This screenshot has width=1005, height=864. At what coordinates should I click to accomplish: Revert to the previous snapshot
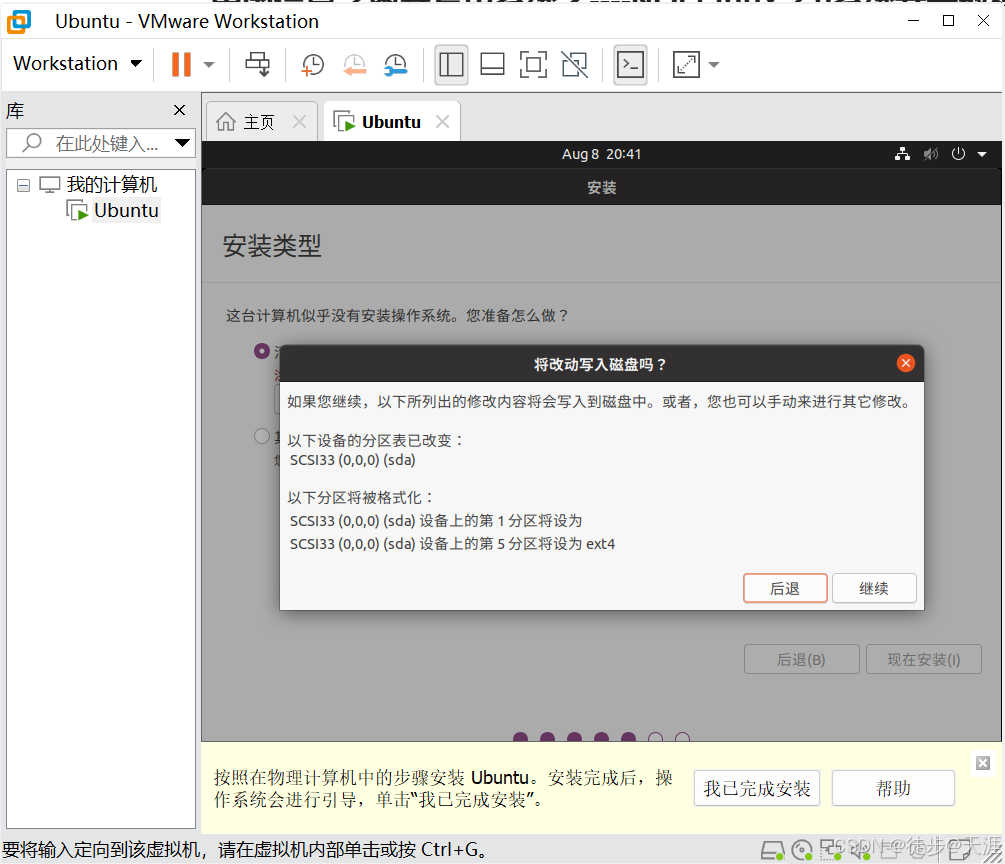tap(354, 65)
